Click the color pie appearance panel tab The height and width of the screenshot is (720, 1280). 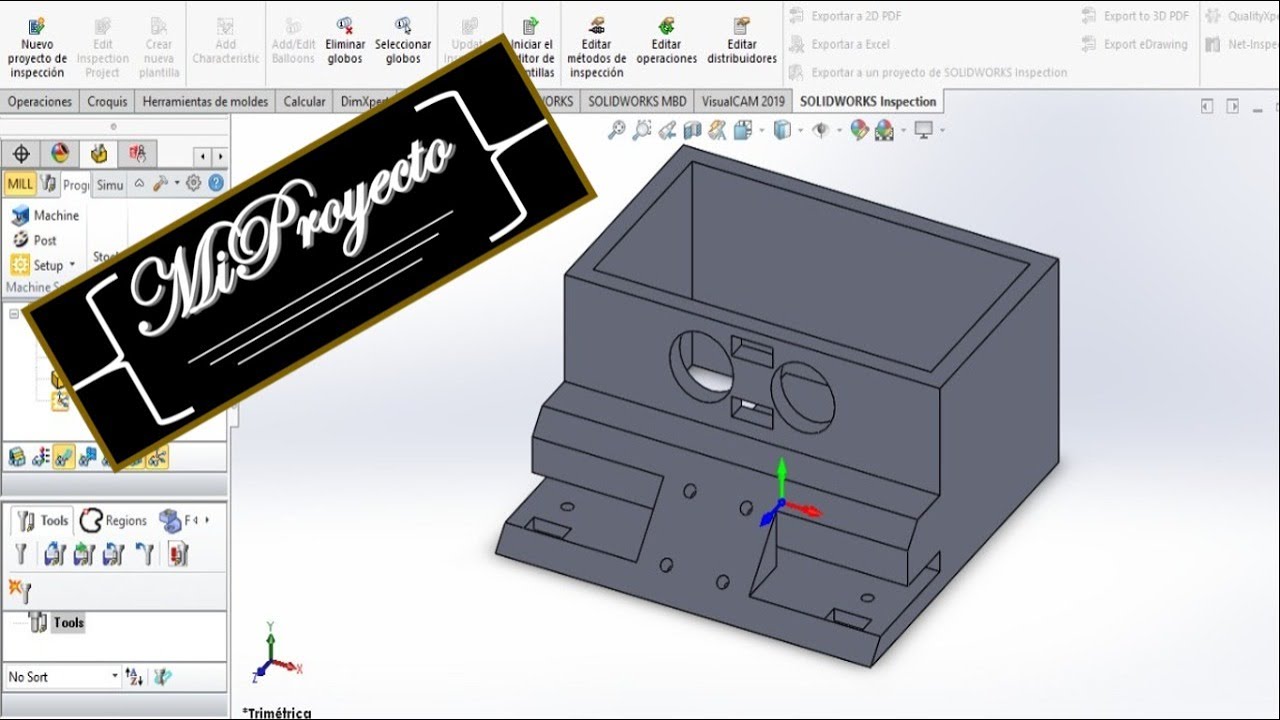[x=60, y=154]
